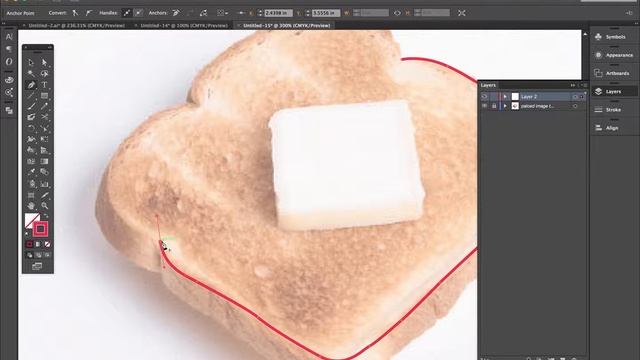Screen dimensions: 640x360
Task: Open the Artboards panel
Action: click(613, 73)
